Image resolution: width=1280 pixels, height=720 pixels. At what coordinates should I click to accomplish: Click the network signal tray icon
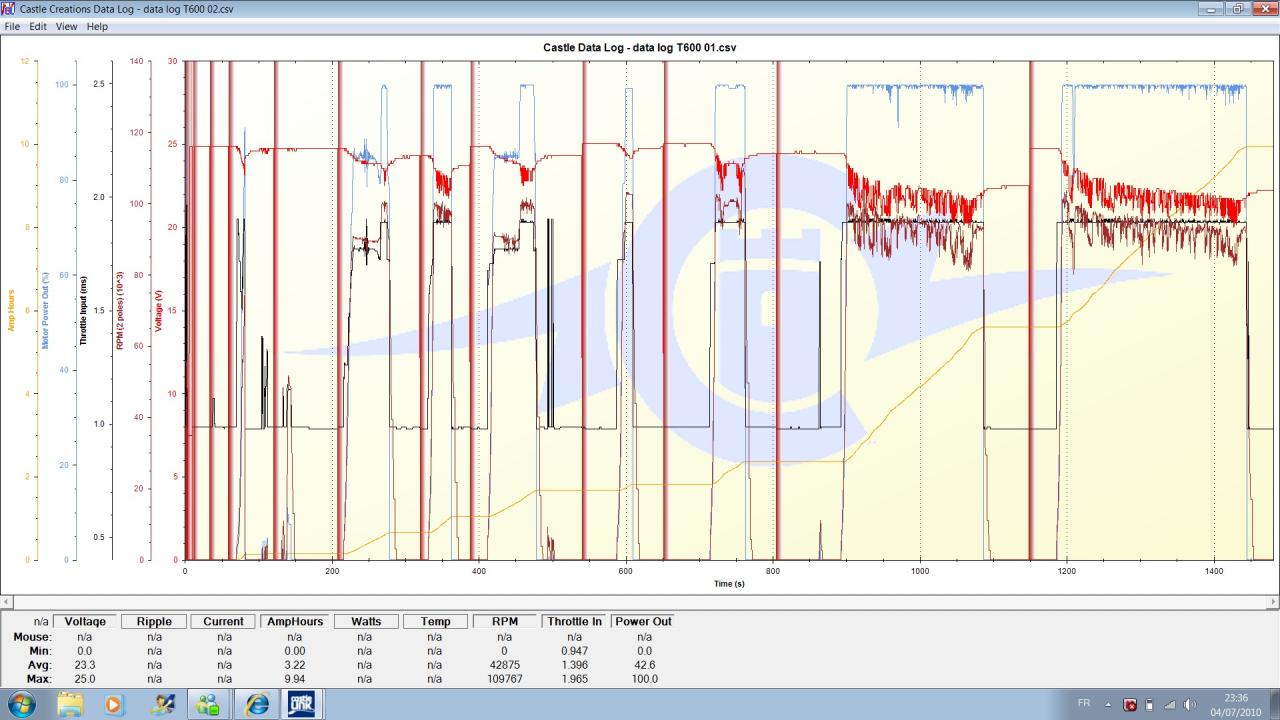[1170, 704]
